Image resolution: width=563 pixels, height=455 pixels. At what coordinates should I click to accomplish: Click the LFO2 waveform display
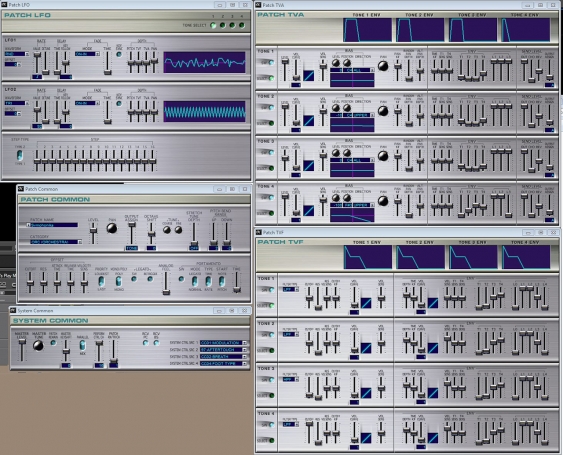click(204, 111)
